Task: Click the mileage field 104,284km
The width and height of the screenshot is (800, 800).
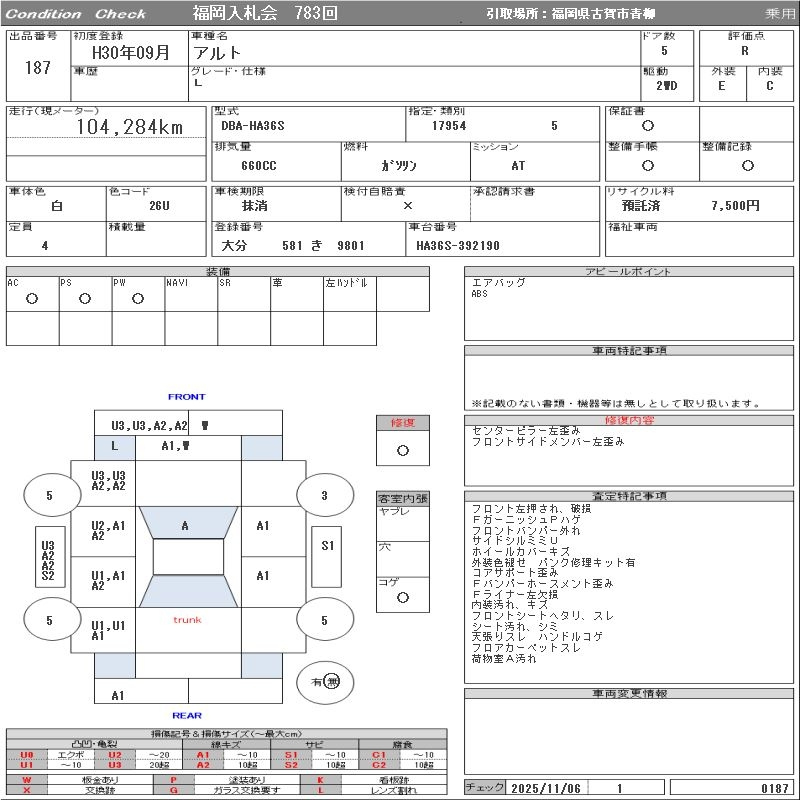Action: point(130,127)
